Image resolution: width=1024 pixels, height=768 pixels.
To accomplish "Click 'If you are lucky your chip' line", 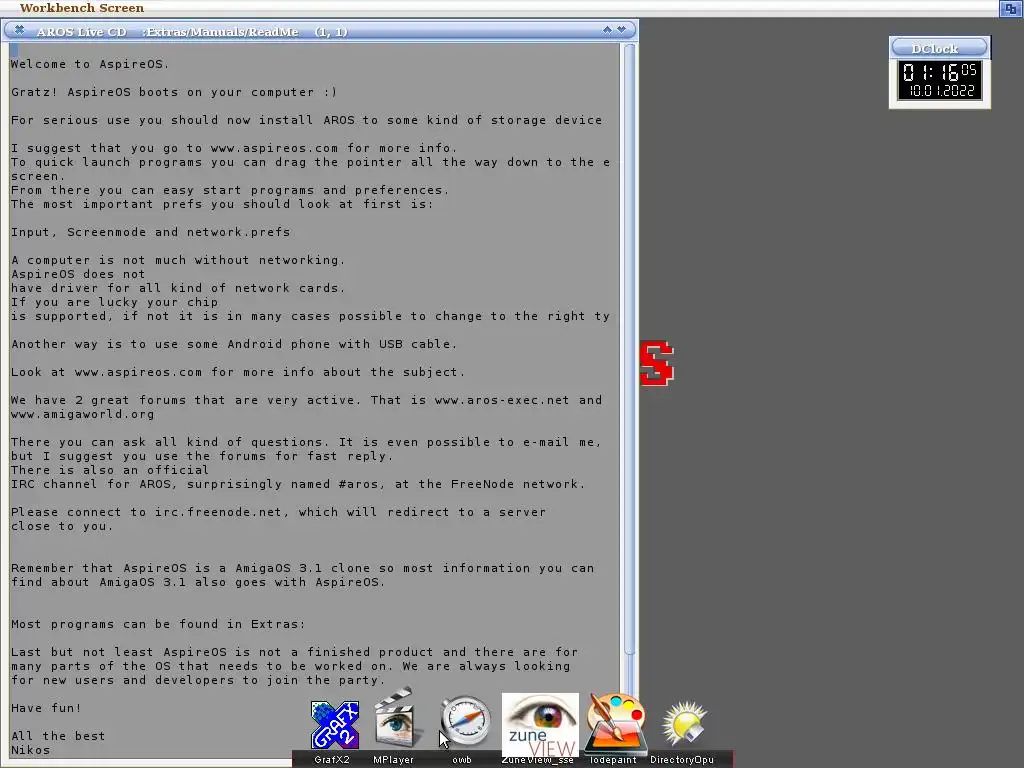I will 114,302.
